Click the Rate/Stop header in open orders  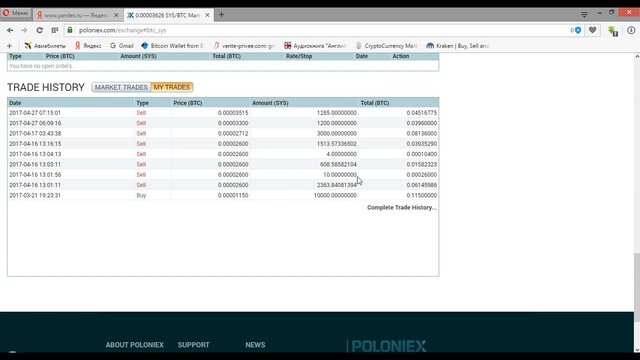click(x=299, y=56)
